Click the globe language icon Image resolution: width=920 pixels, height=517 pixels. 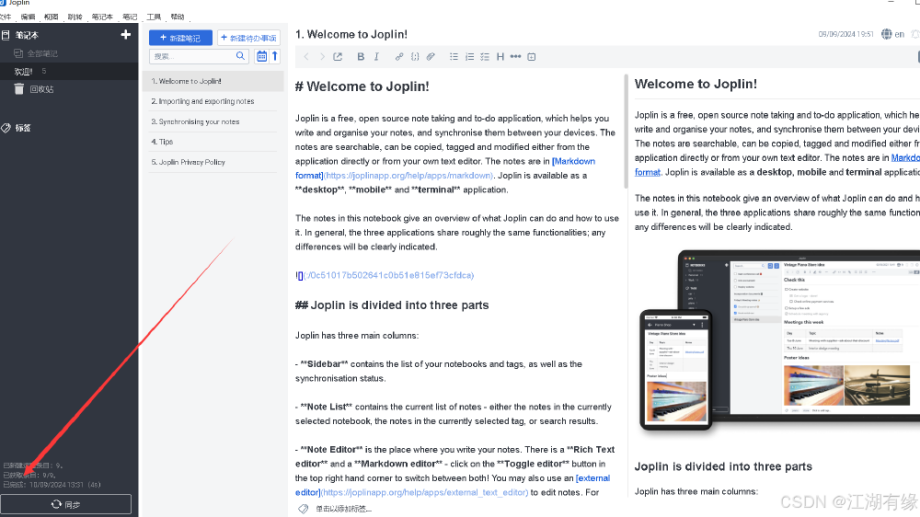click(886, 34)
